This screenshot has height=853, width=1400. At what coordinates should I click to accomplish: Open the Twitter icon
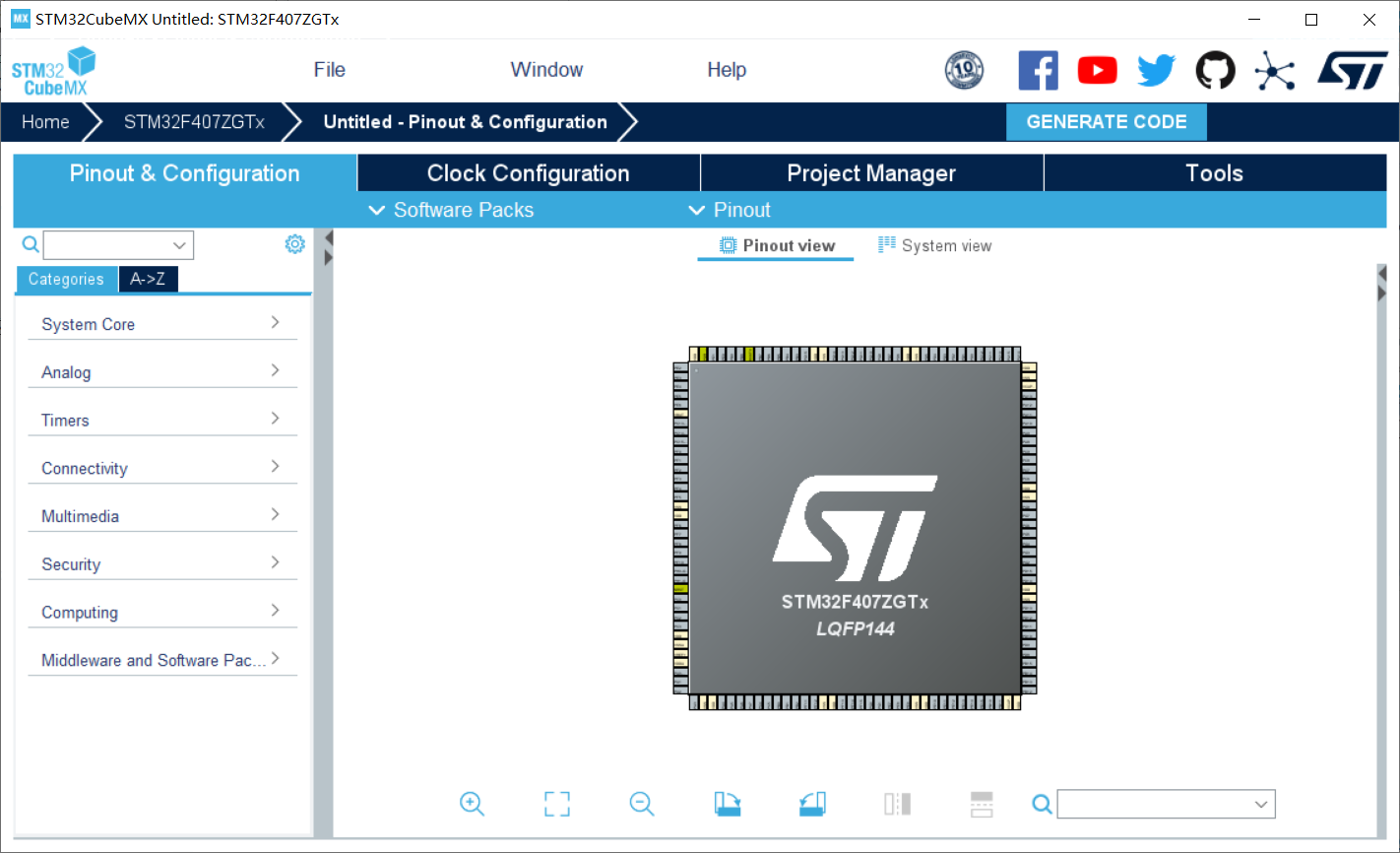click(1156, 70)
